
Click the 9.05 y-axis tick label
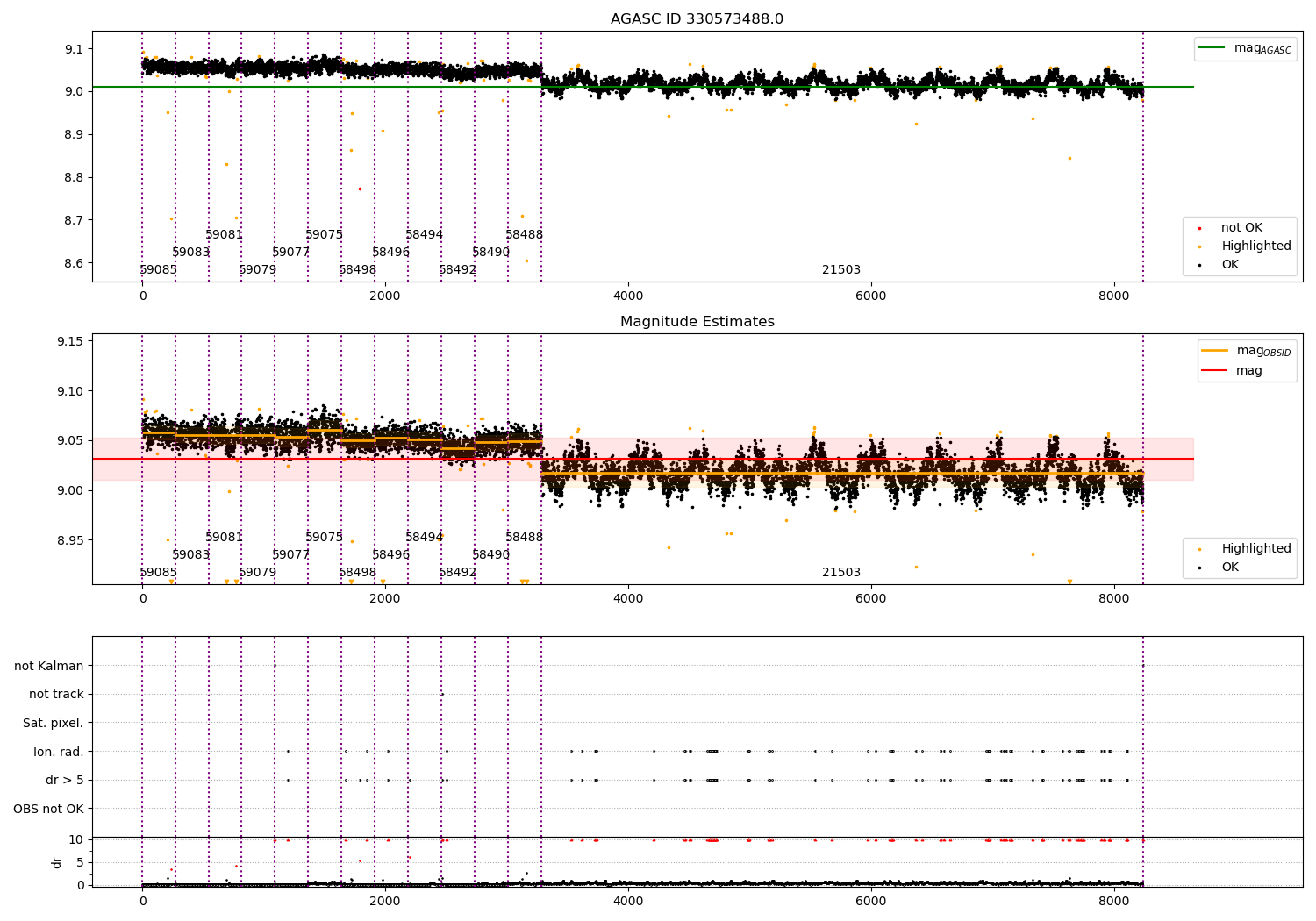71,440
